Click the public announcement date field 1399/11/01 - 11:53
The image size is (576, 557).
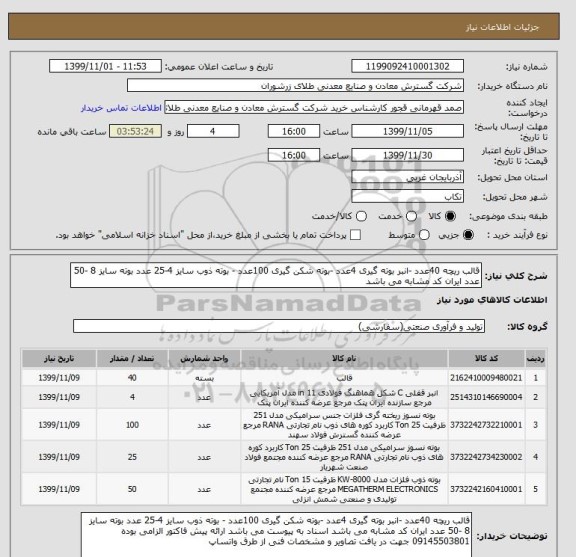(x=105, y=67)
